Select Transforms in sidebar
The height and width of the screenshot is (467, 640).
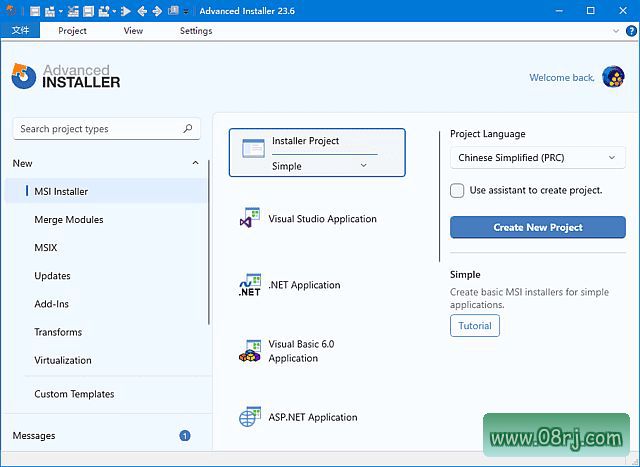point(58,332)
